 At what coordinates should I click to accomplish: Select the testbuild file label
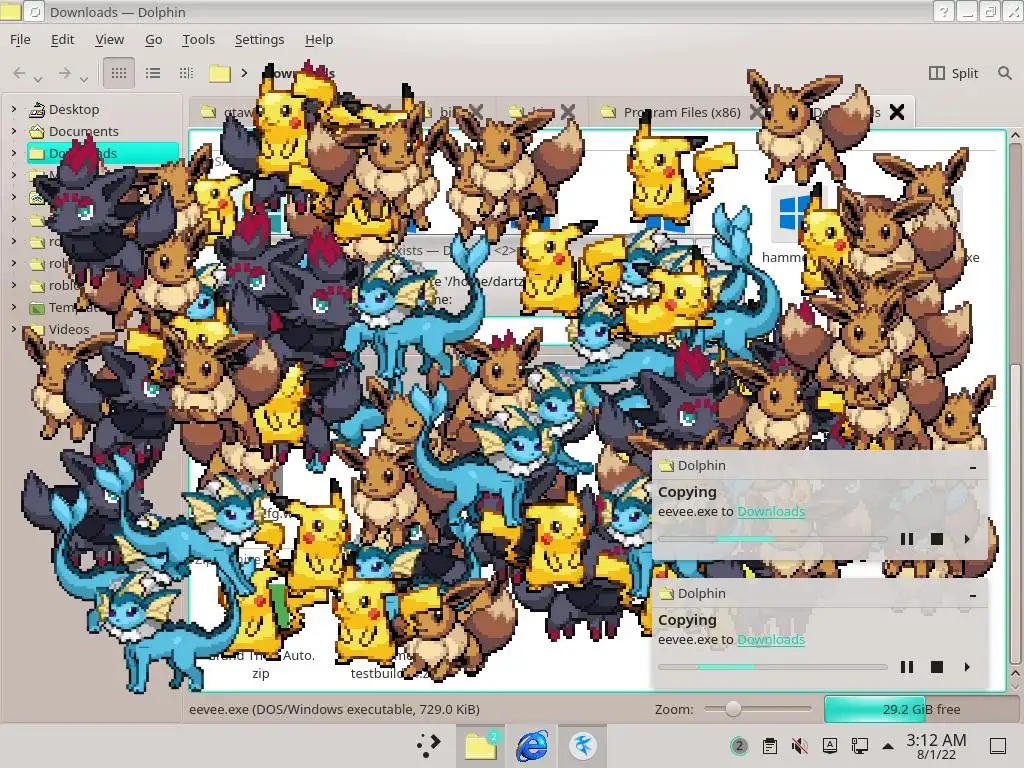pos(389,673)
